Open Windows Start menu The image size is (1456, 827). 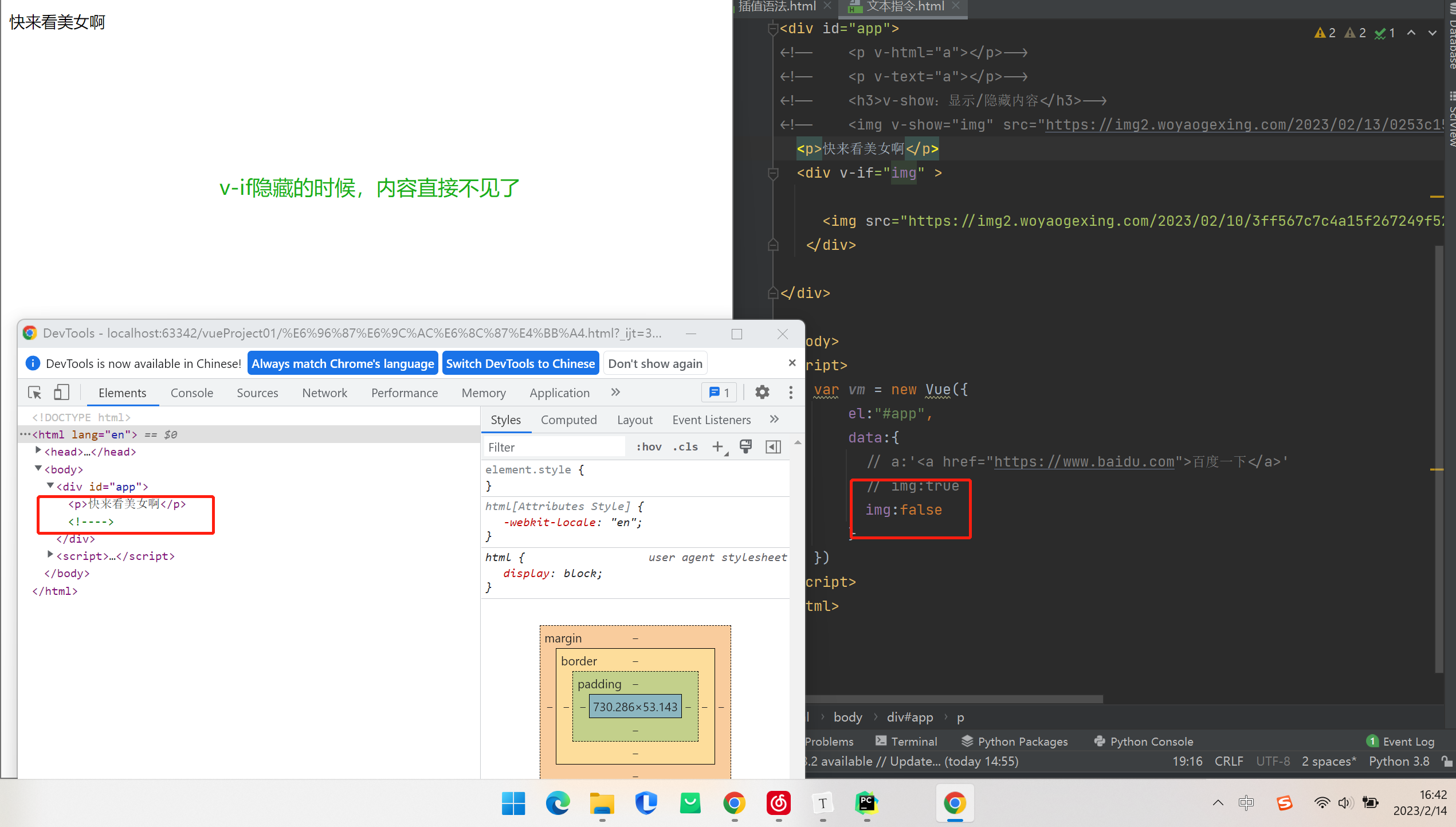pyautogui.click(x=513, y=803)
